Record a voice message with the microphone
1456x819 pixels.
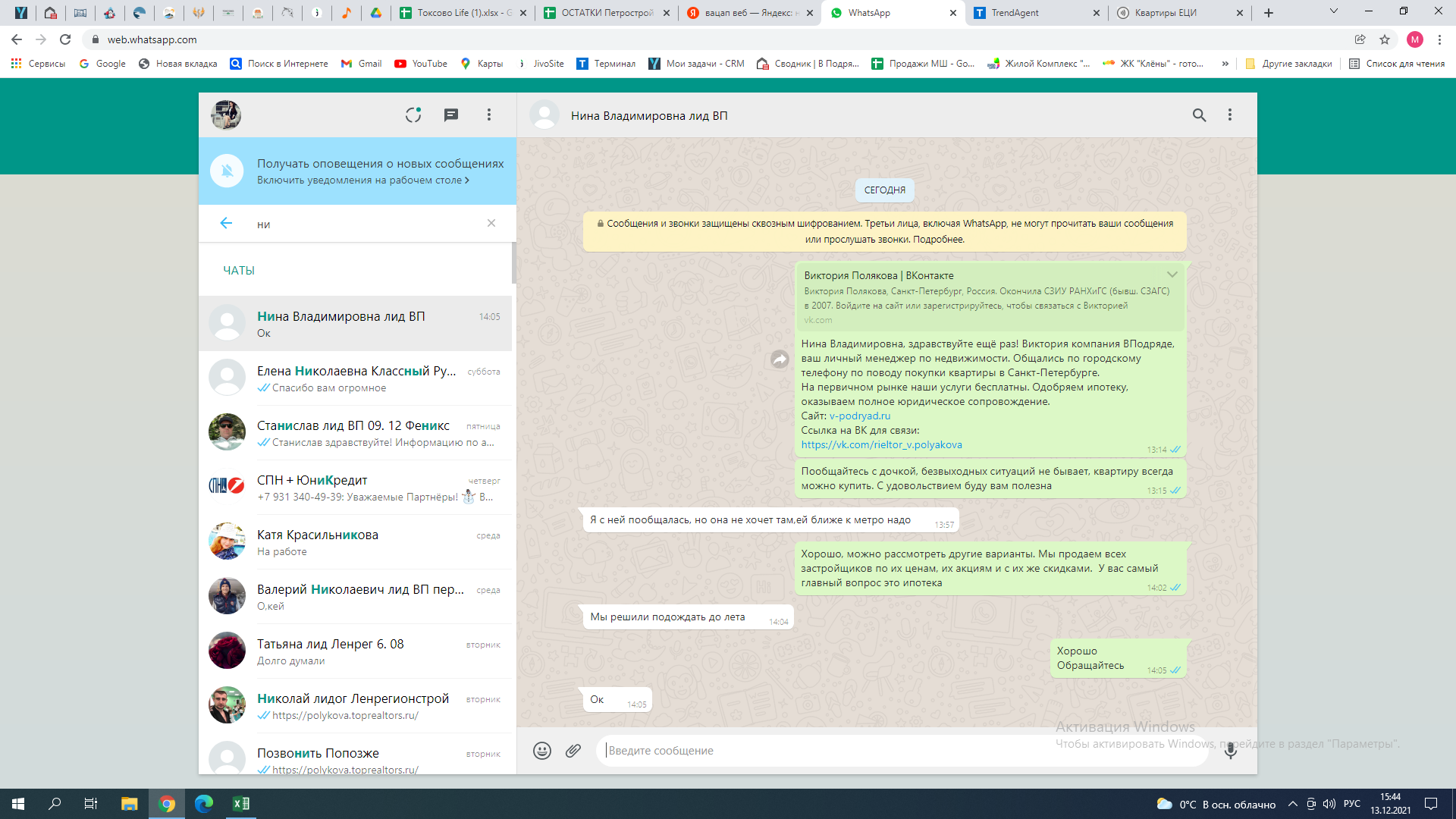1230,751
